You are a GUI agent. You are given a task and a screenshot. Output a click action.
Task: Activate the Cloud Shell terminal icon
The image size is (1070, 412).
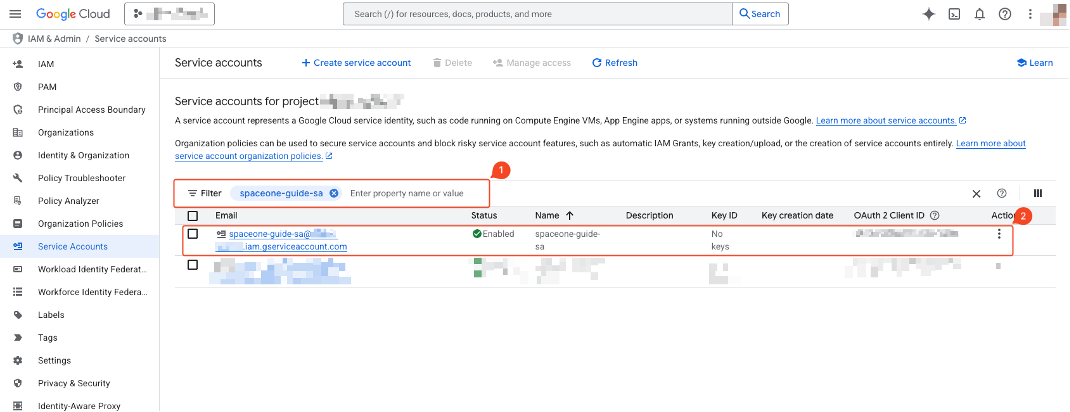pyautogui.click(x=955, y=14)
